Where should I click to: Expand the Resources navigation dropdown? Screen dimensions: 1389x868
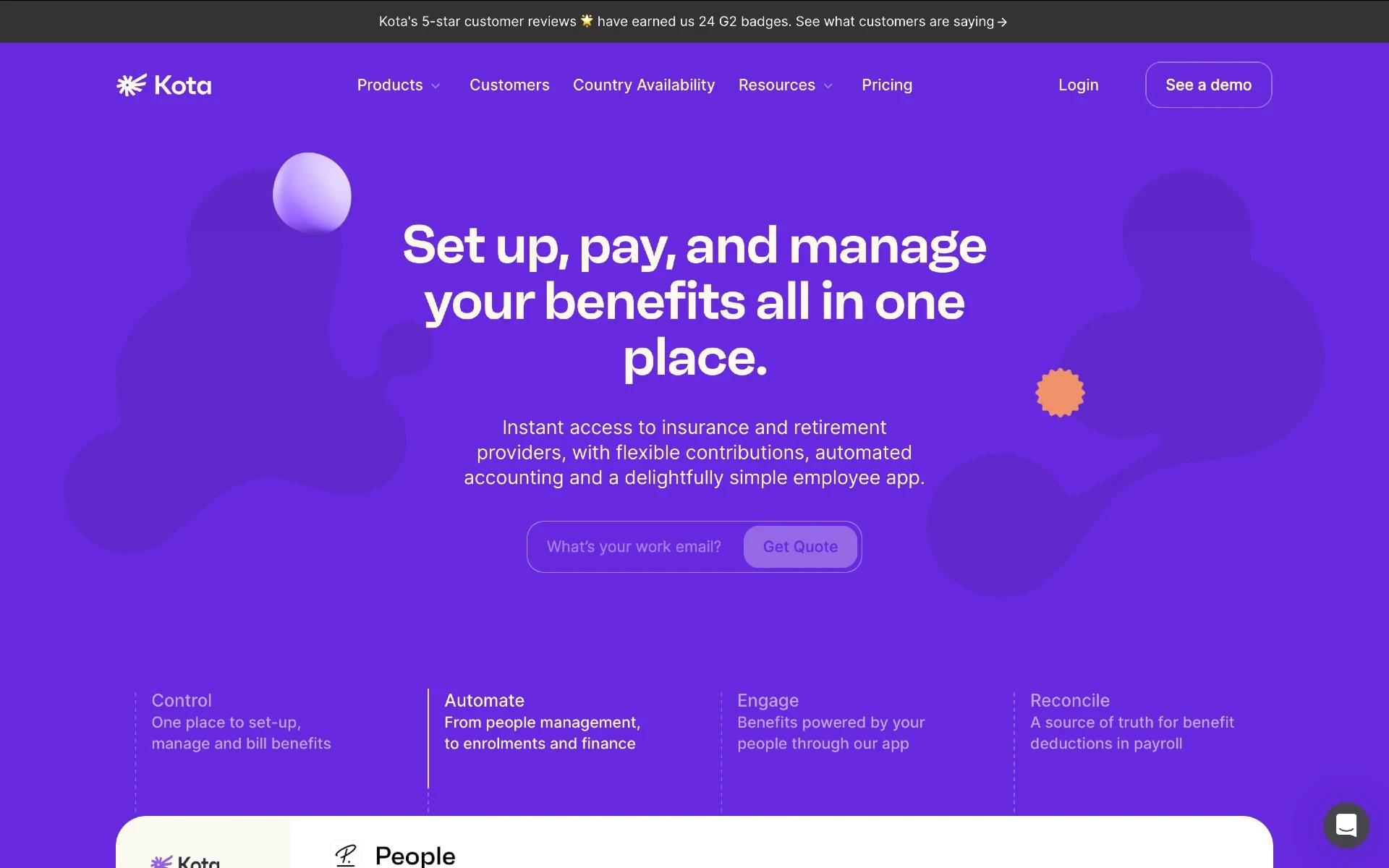coord(786,84)
